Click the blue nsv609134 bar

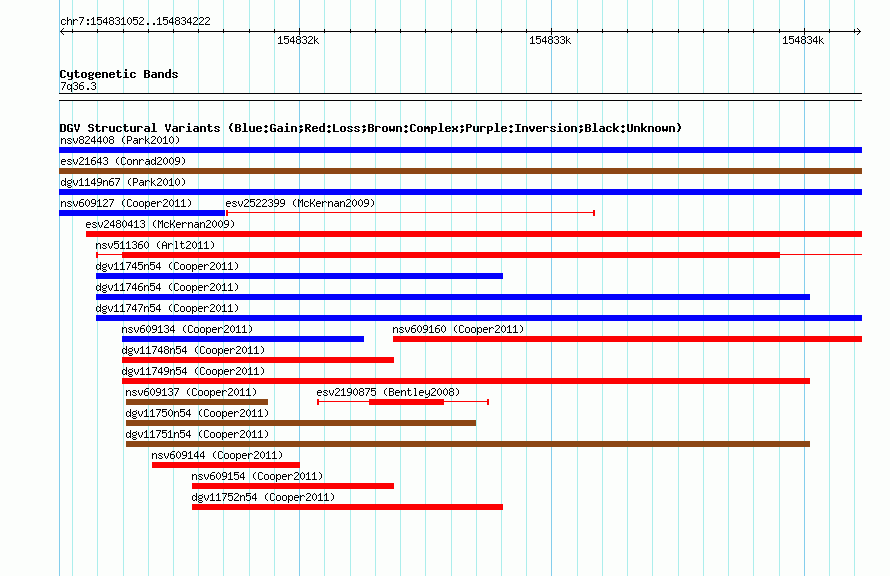pyautogui.click(x=243, y=339)
